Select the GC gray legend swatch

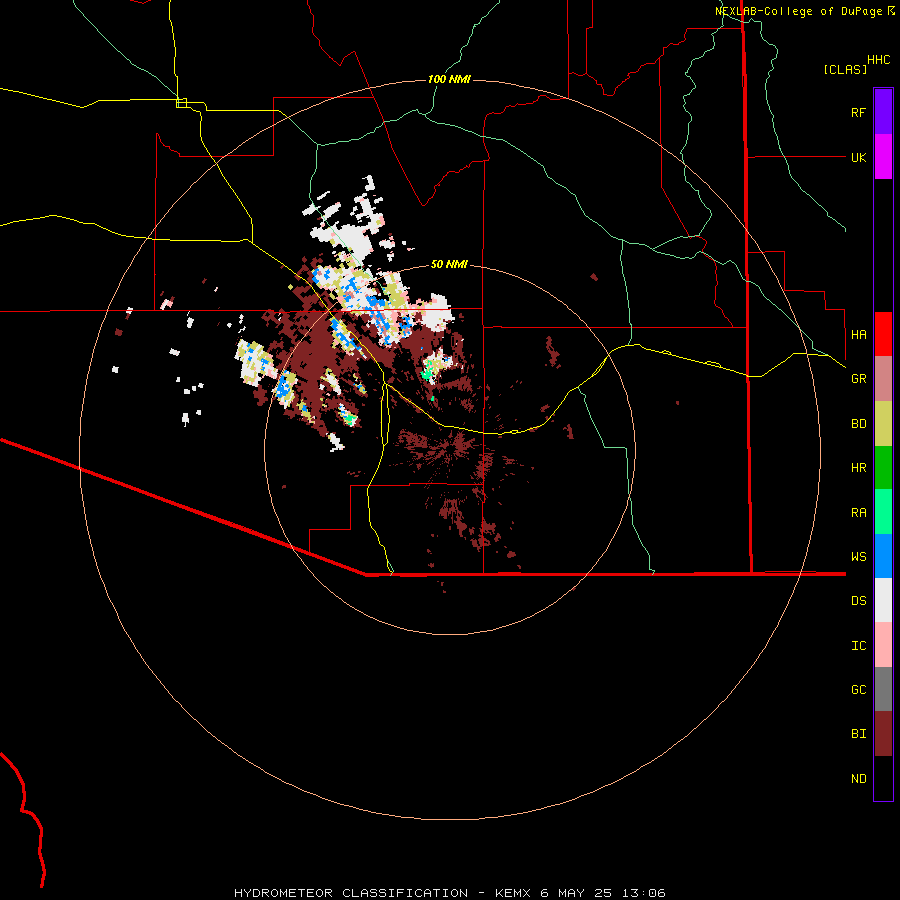coord(883,689)
